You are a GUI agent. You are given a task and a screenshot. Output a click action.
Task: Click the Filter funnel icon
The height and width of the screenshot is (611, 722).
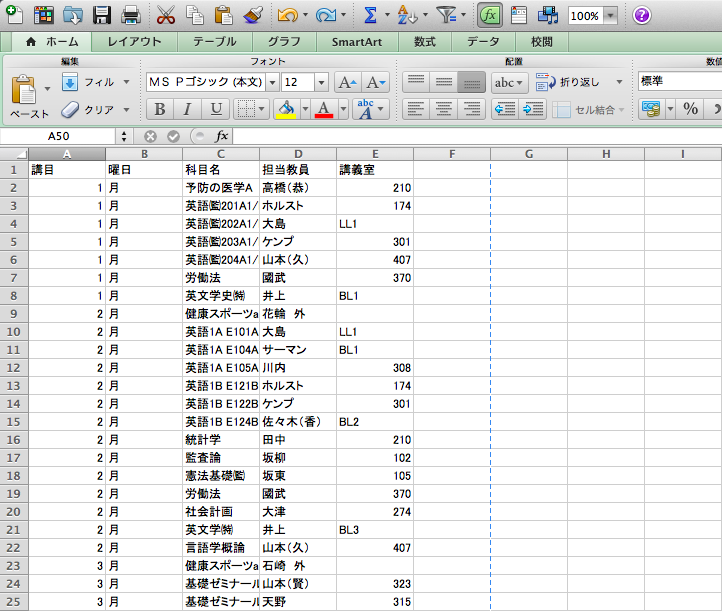point(446,15)
